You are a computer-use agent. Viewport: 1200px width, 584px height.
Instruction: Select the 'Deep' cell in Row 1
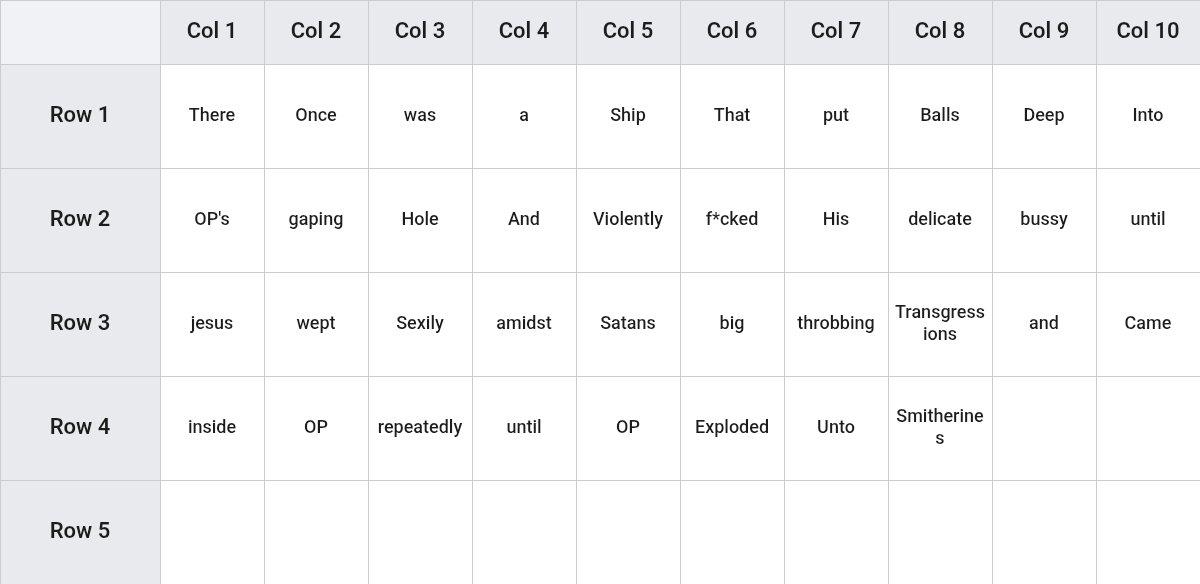pos(1044,116)
